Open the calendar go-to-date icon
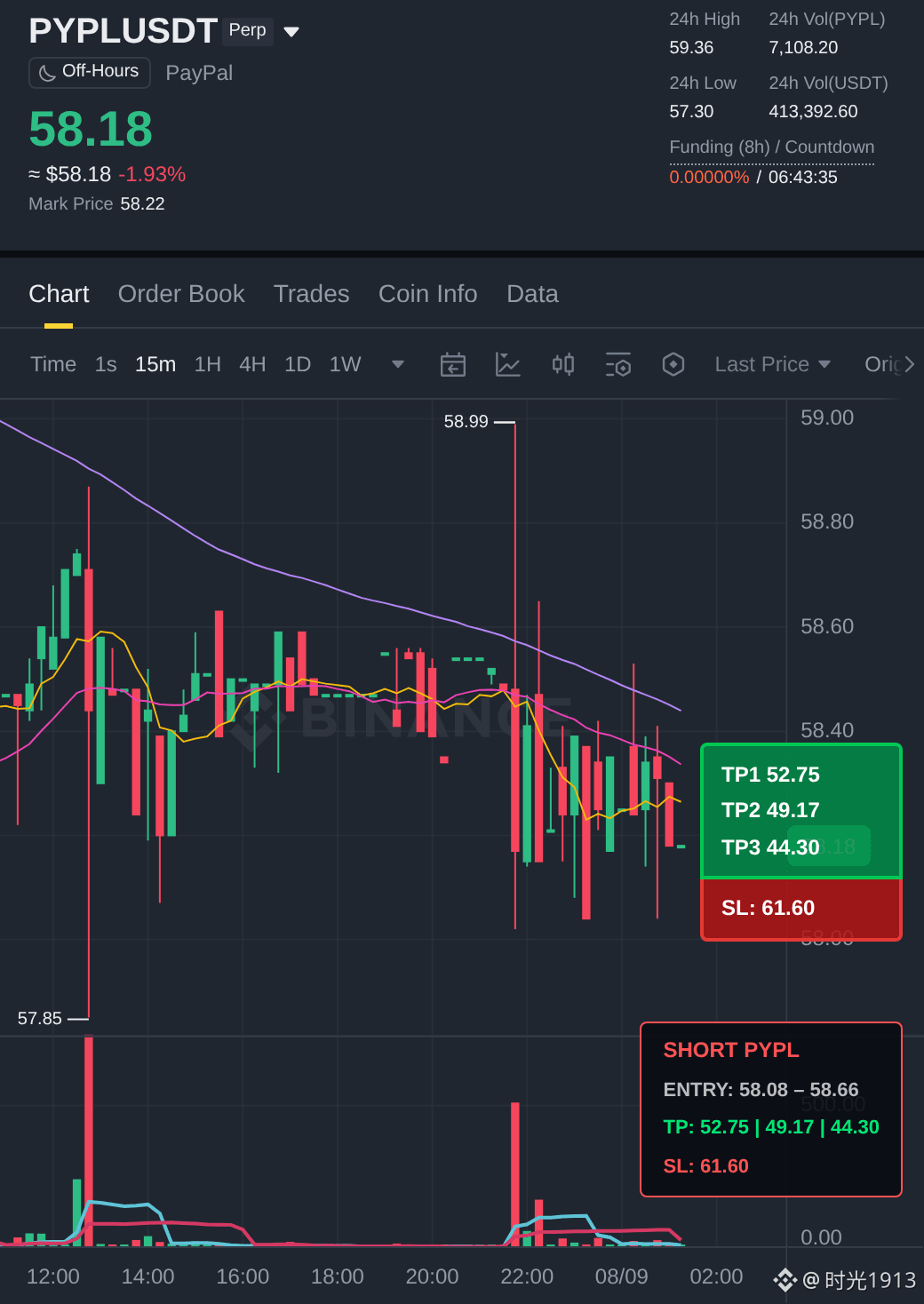The width and height of the screenshot is (924, 1304). 453,364
